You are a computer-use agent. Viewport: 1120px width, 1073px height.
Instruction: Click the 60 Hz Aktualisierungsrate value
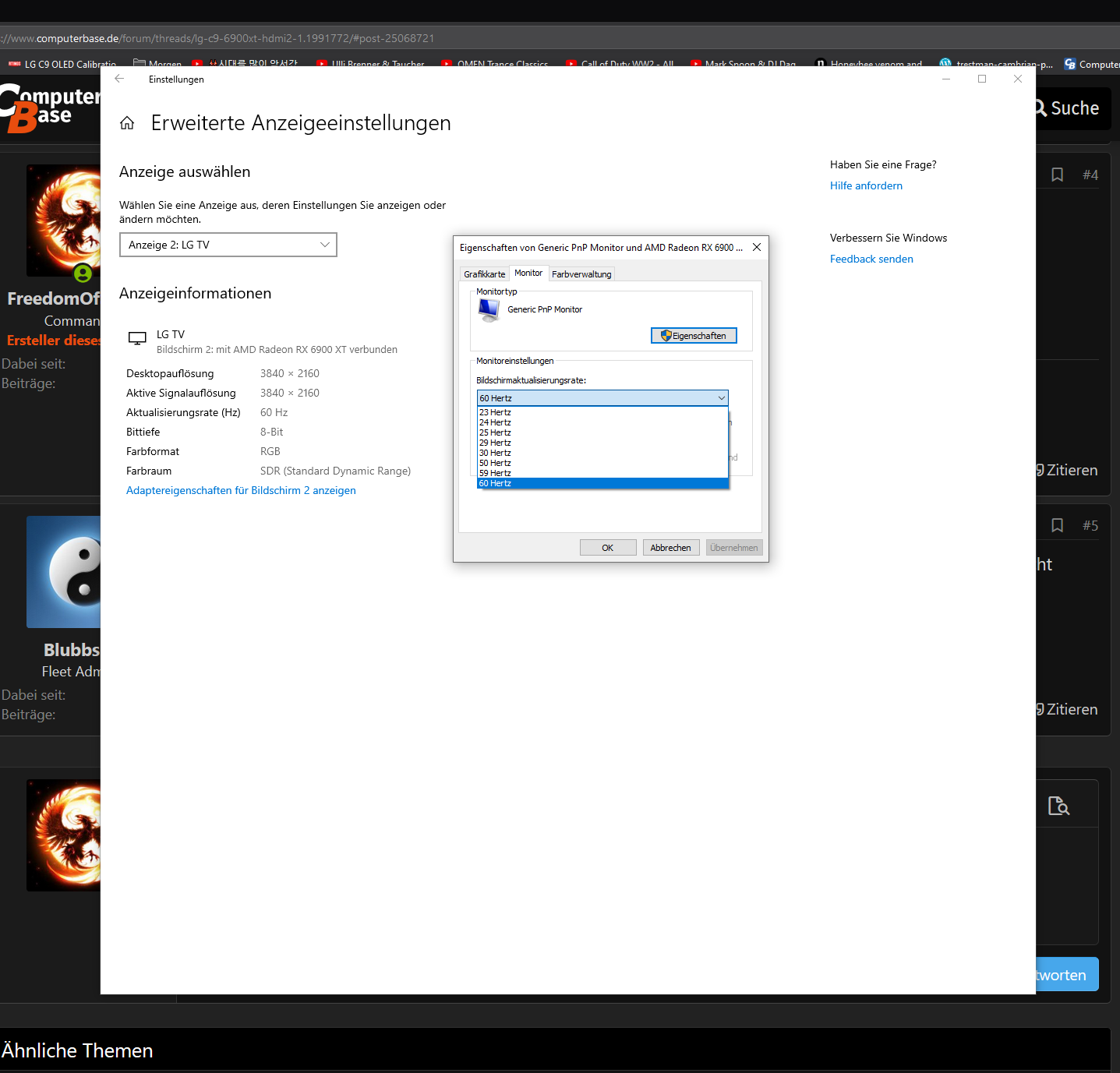click(x=274, y=412)
